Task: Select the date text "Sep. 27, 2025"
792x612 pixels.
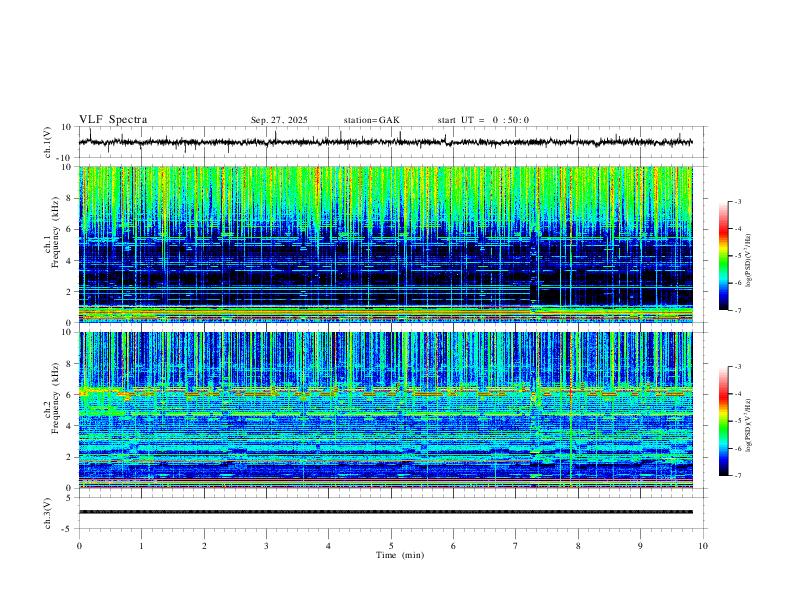Action: [279, 120]
